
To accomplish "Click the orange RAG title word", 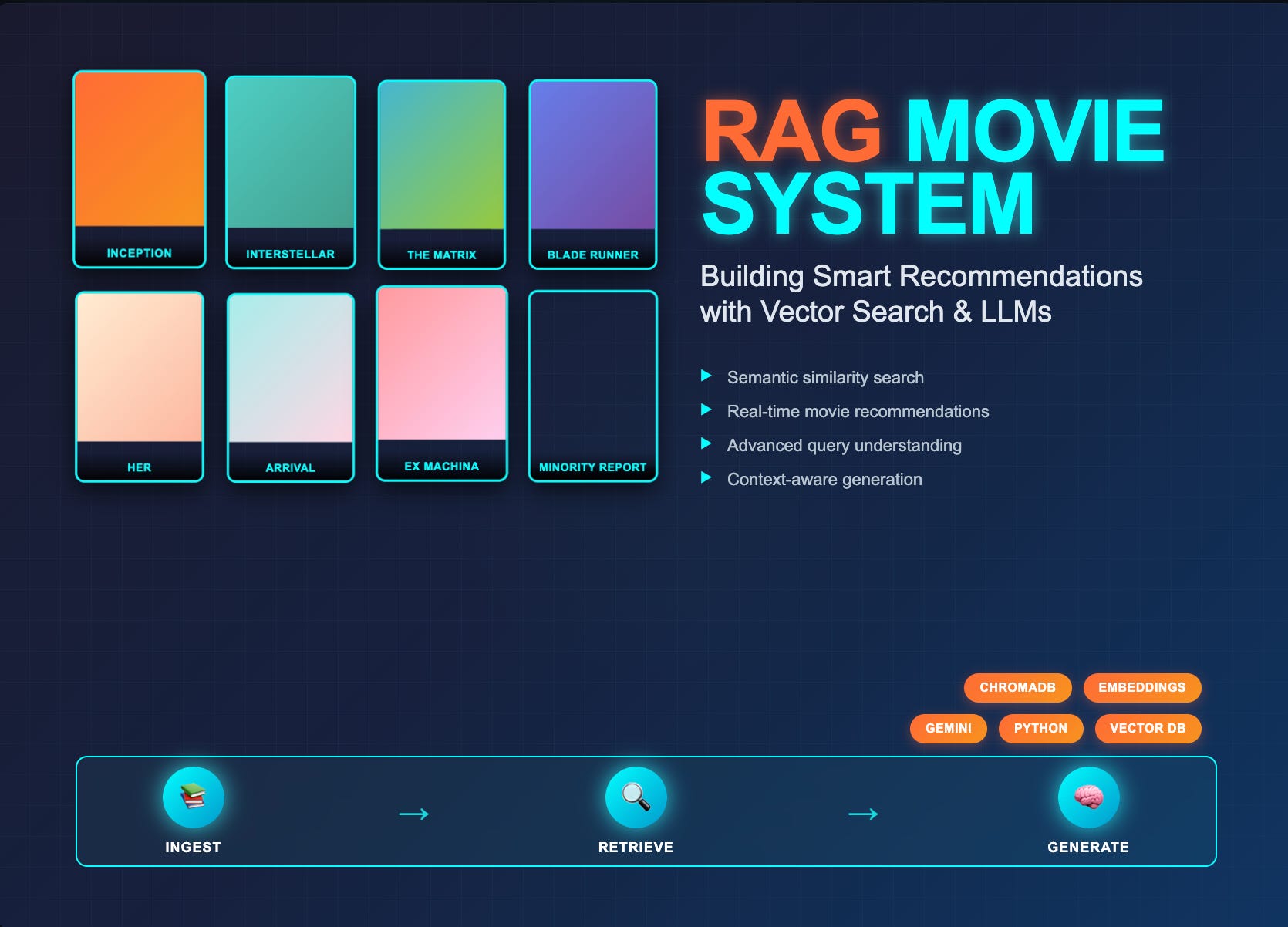I will 792,131.
